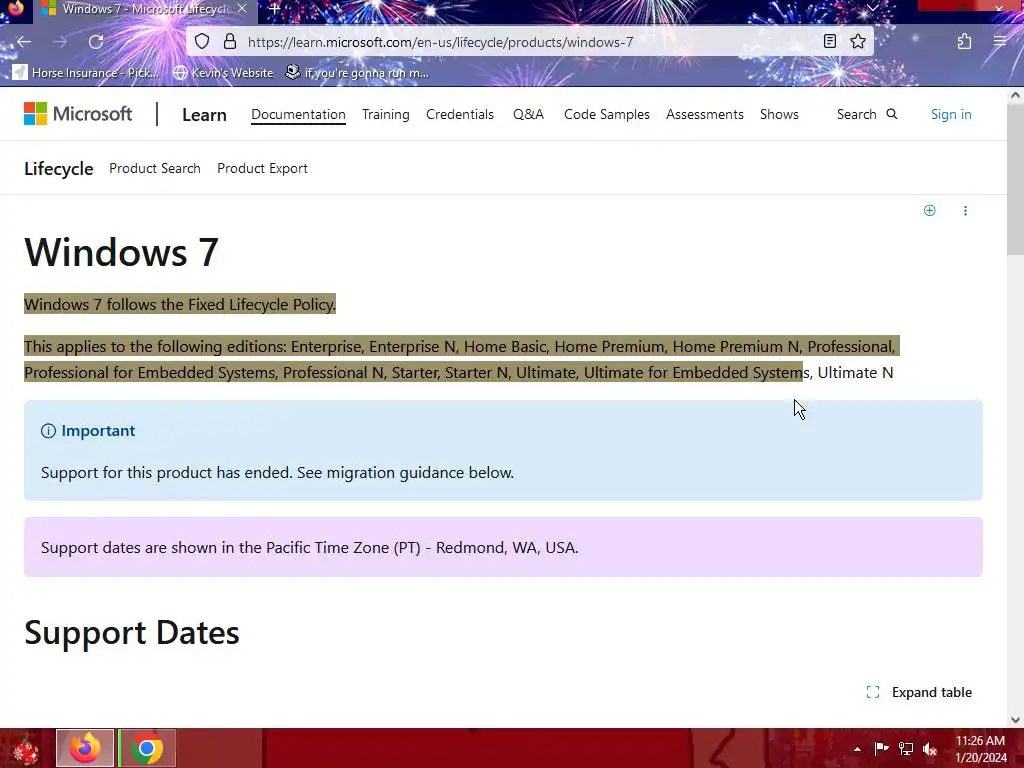Open the Assessments menu item
The image size is (1024, 768).
(x=705, y=114)
